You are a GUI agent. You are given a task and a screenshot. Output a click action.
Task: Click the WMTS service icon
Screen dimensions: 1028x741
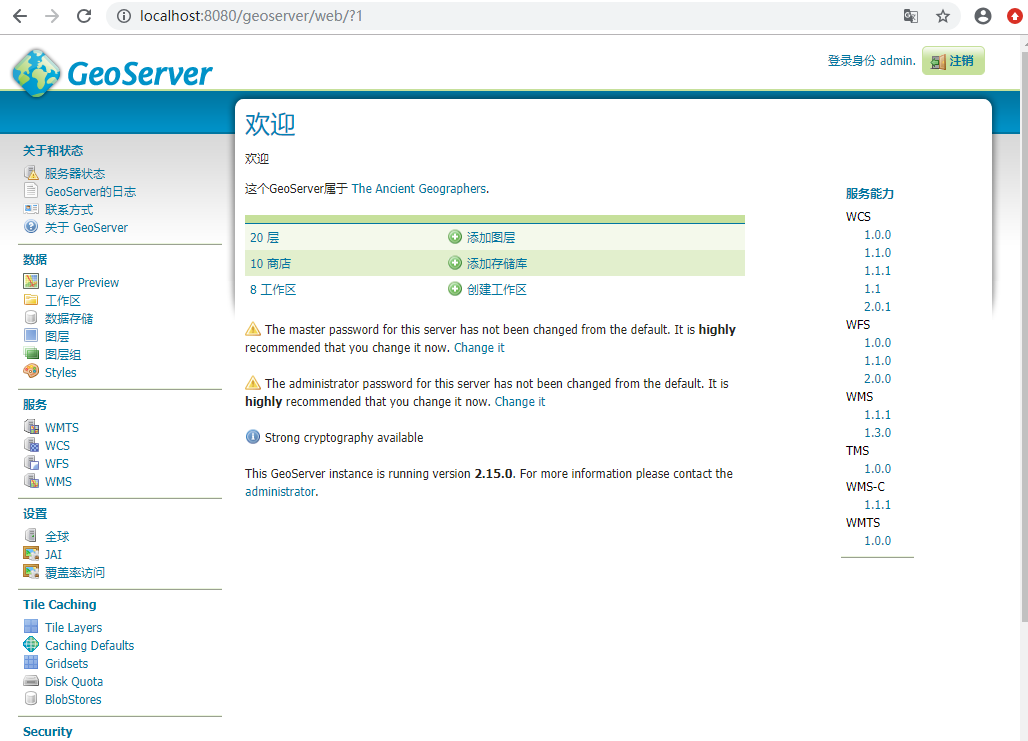[x=31, y=426]
